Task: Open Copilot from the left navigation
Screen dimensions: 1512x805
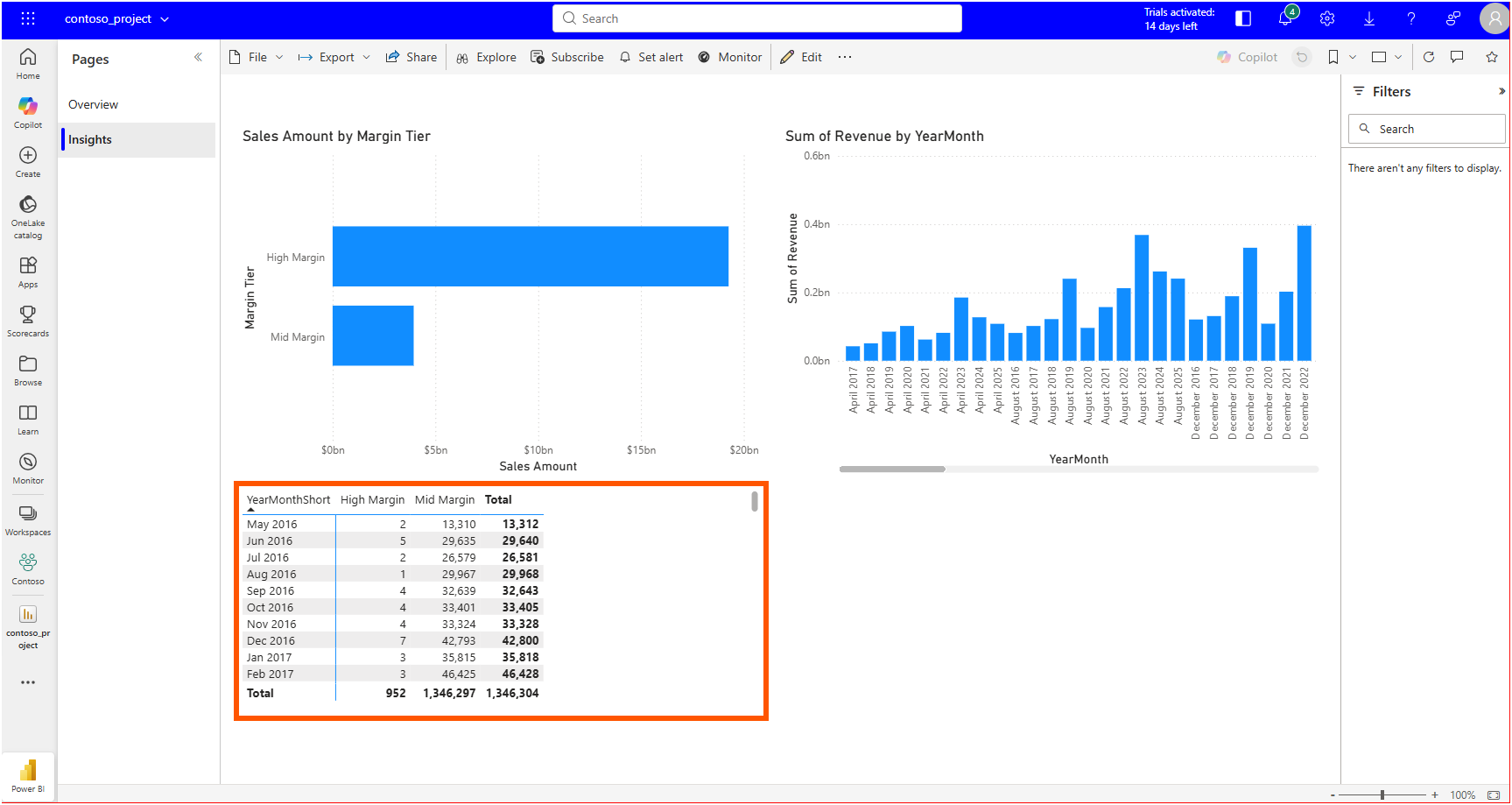Action: [28, 112]
